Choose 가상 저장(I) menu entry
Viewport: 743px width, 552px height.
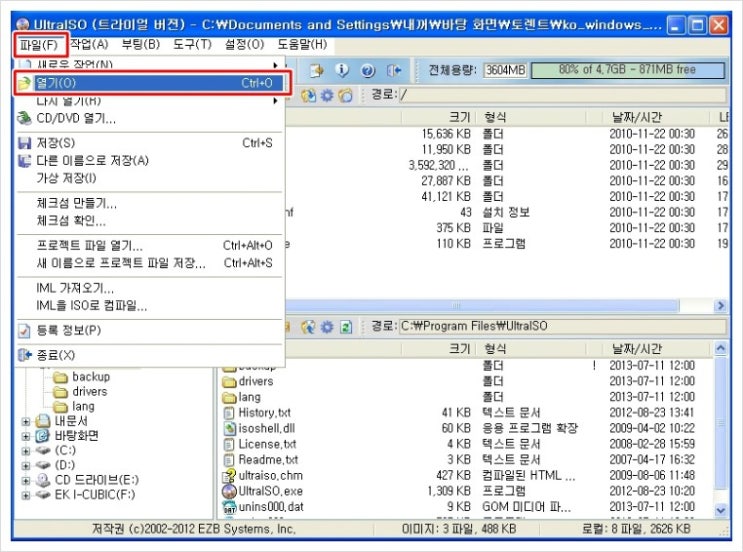[x=151, y=178]
